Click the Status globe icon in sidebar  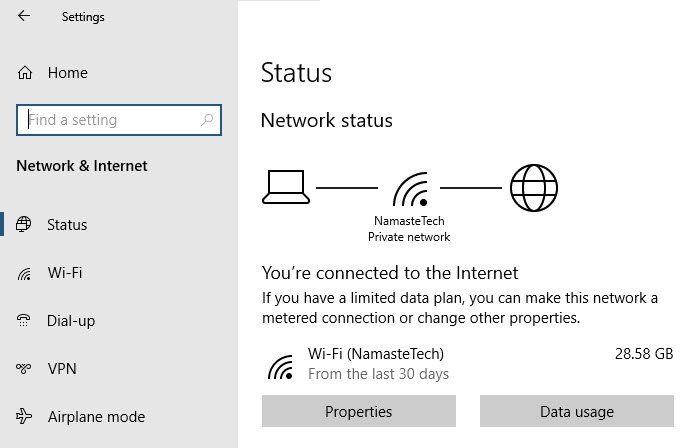[24, 224]
